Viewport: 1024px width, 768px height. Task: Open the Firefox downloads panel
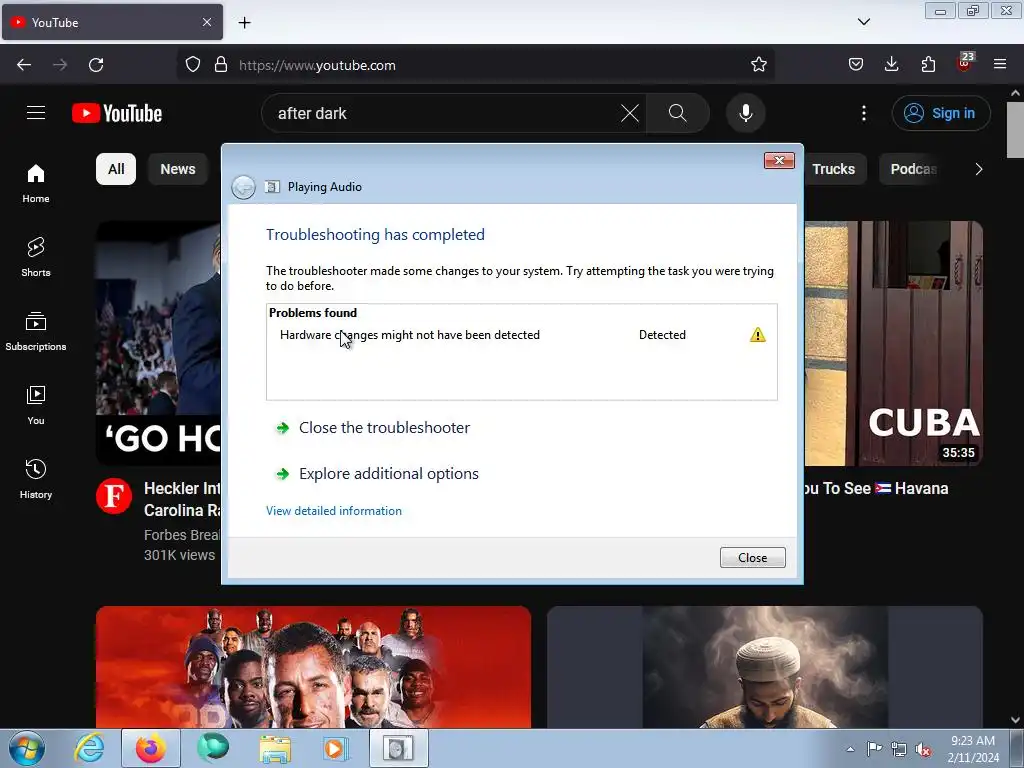891,65
